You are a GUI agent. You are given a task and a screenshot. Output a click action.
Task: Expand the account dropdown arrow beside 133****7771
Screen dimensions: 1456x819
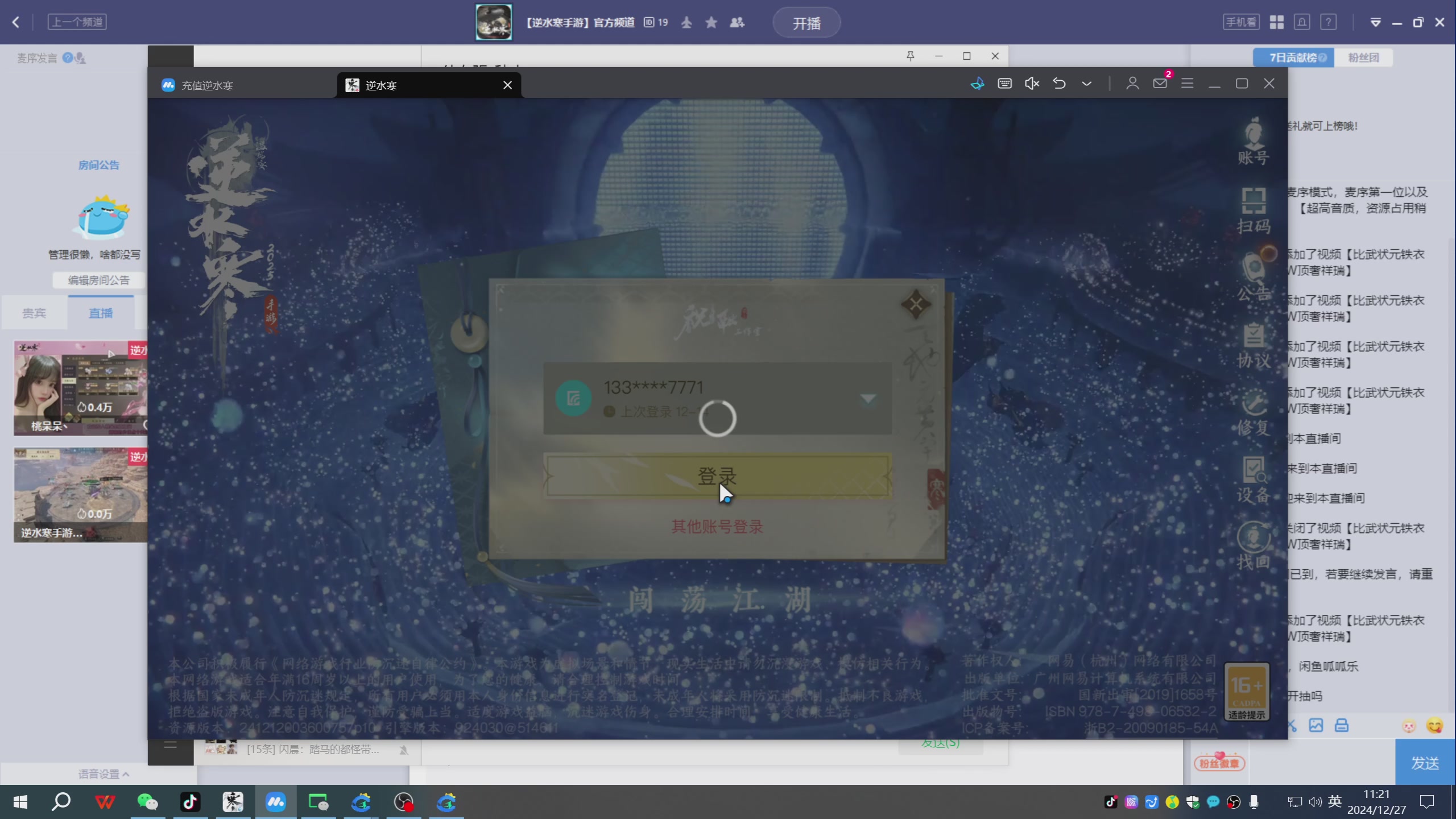(868, 398)
